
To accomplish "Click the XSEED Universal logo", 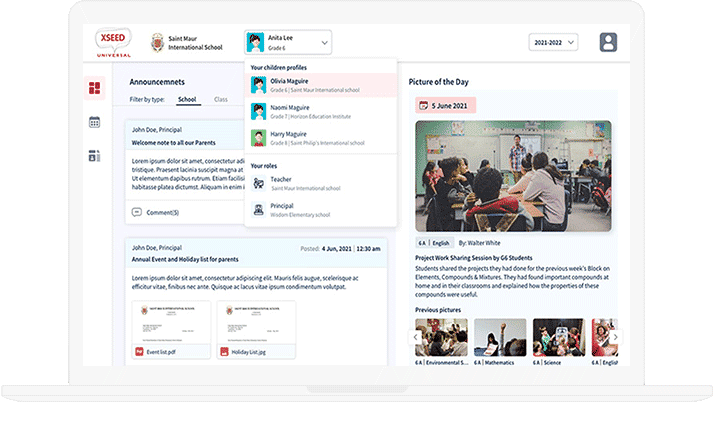I will point(113,42).
